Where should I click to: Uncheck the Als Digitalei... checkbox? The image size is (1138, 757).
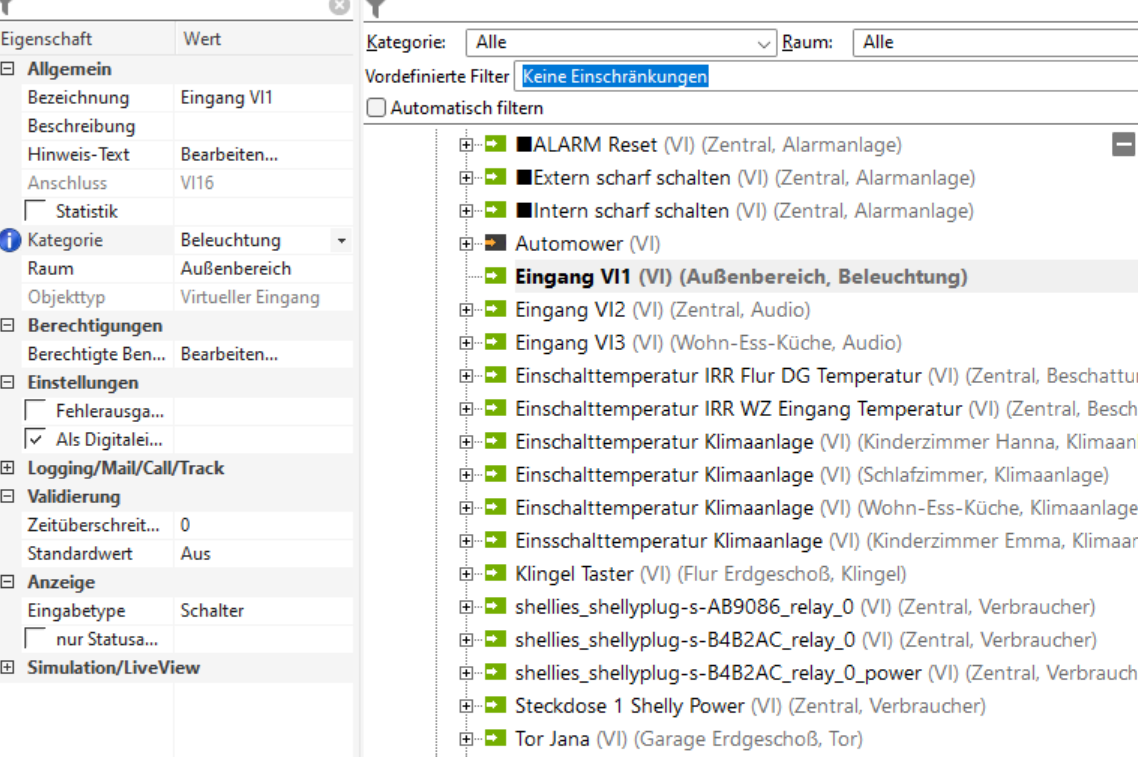(x=35, y=438)
